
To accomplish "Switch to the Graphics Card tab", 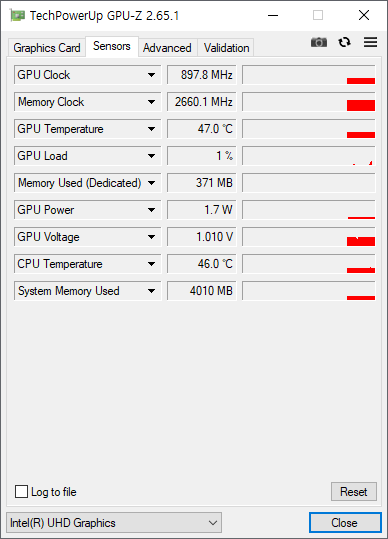I will point(47,47).
